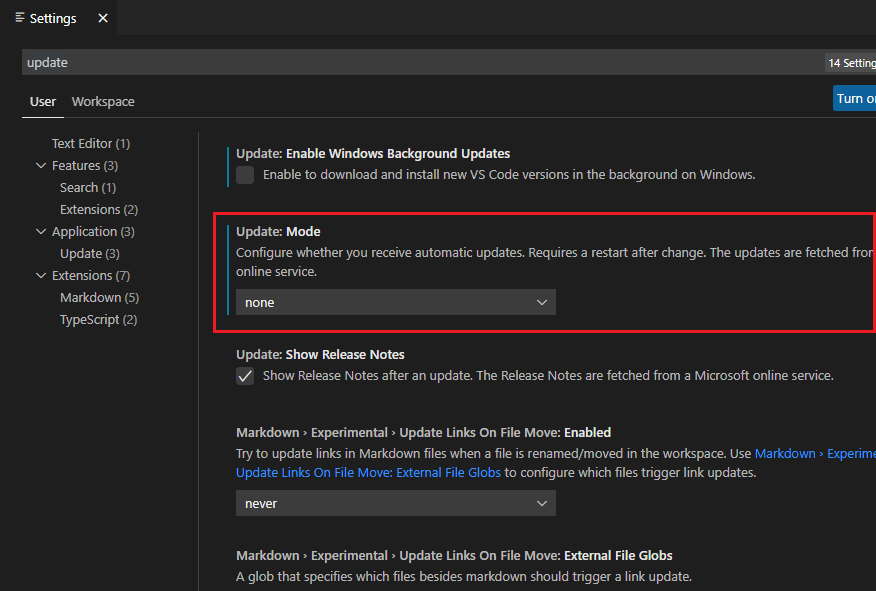This screenshot has height=591, width=876.
Task: Click Enable Windows Background Updates title
Action: (373, 154)
